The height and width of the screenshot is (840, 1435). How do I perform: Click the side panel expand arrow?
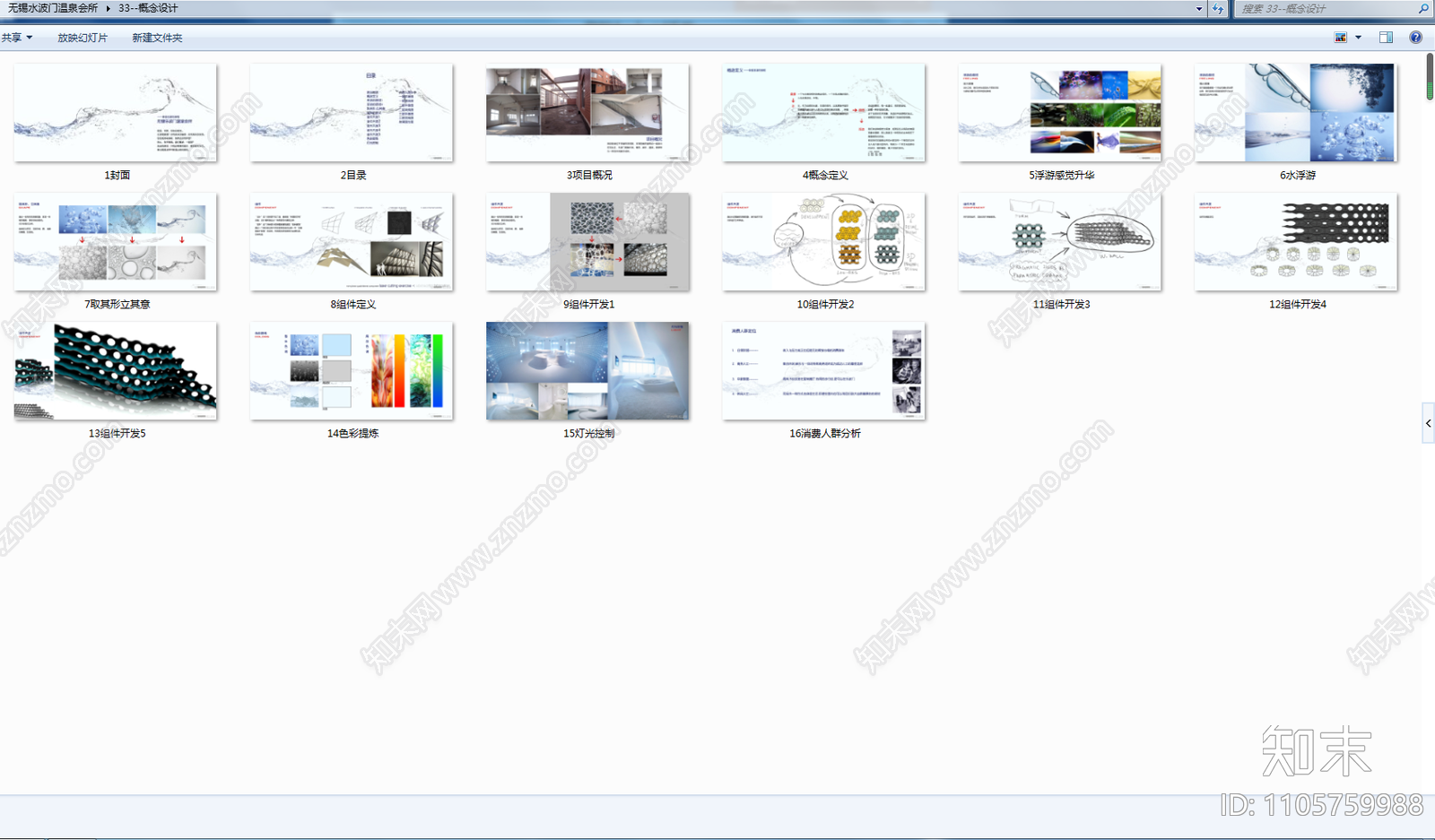tap(1428, 423)
